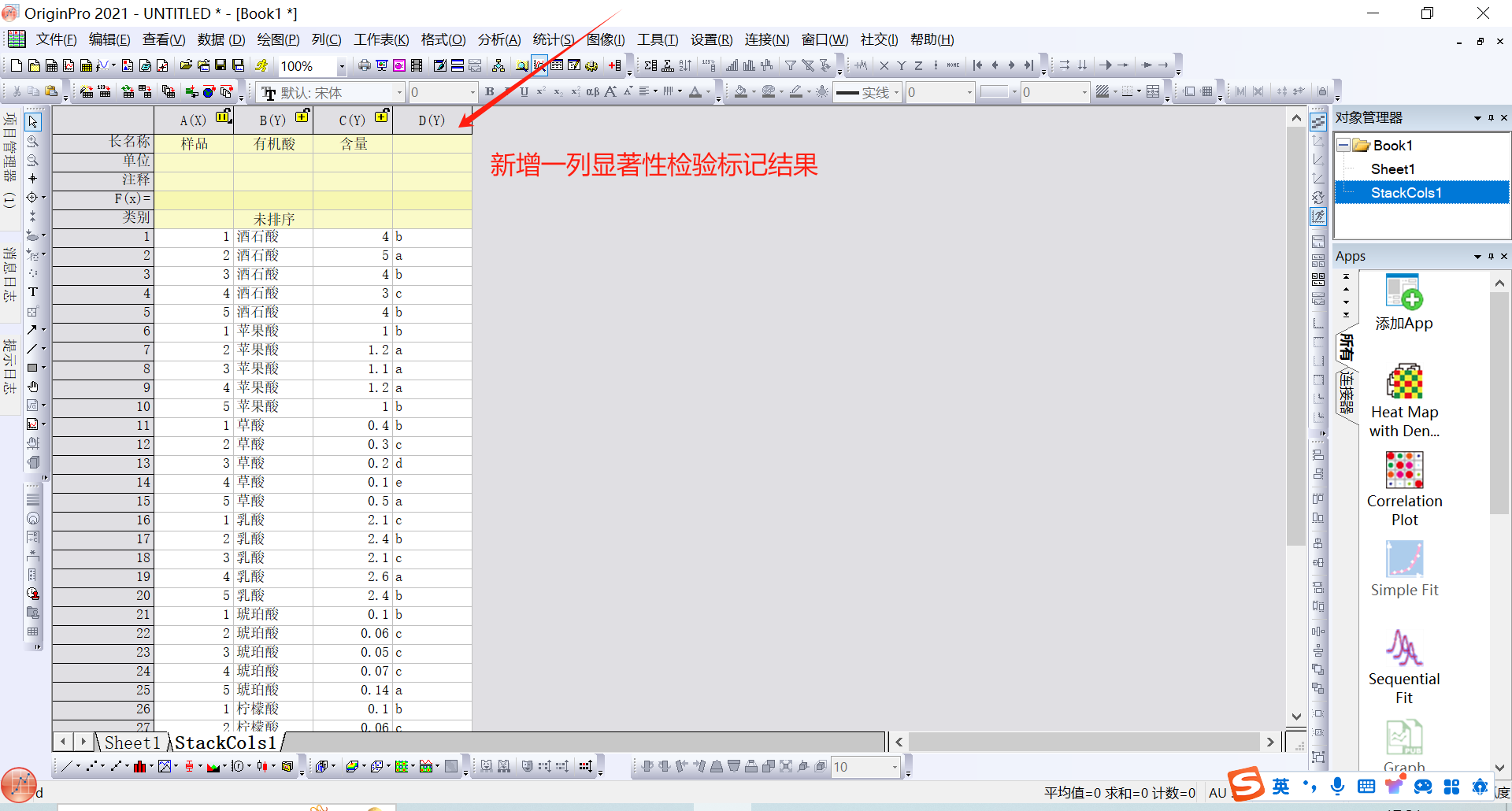Toggle superscript text formatting
This screenshot has height=811, width=1512.
(x=541, y=92)
